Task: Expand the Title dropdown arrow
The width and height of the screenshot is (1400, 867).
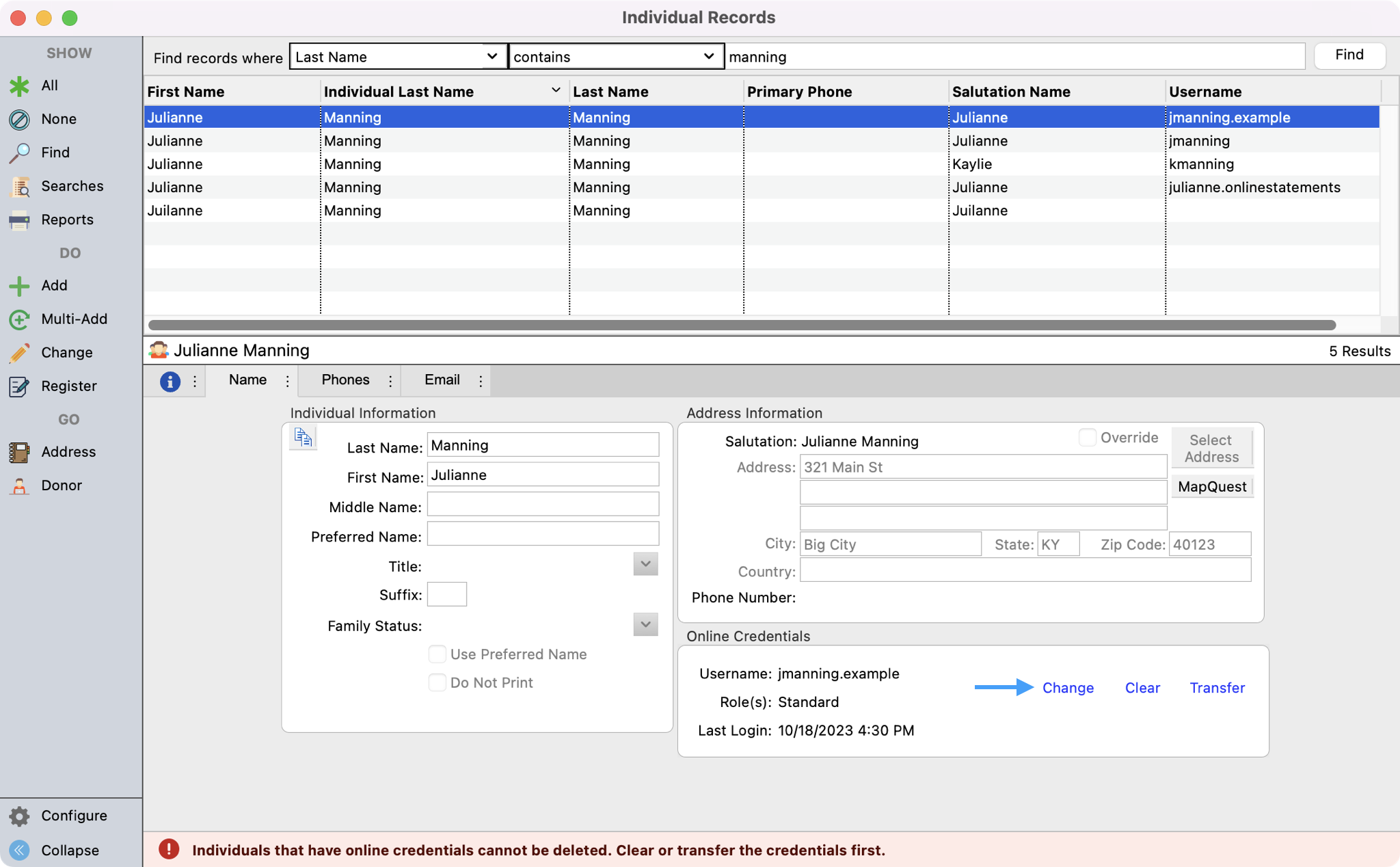Action: (645, 565)
